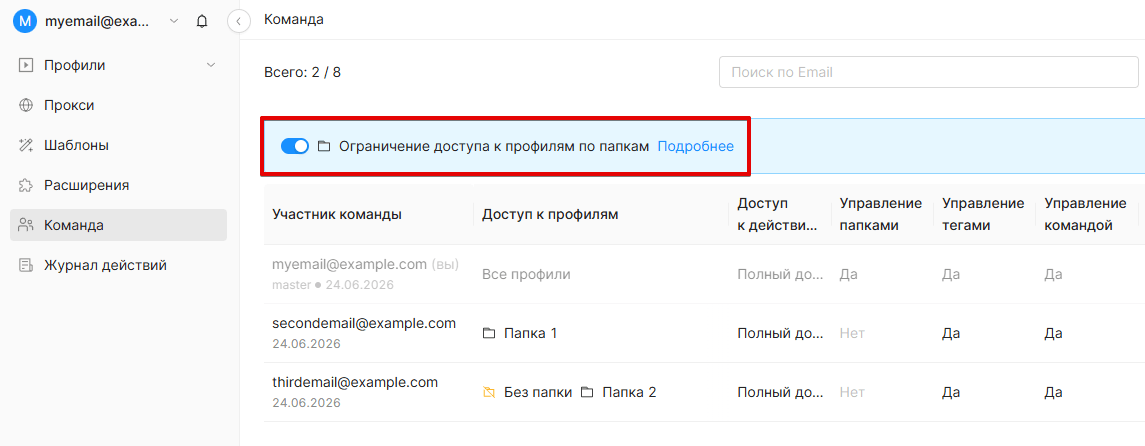
Task: Open the Профили menu item
Action: [x=118, y=65]
